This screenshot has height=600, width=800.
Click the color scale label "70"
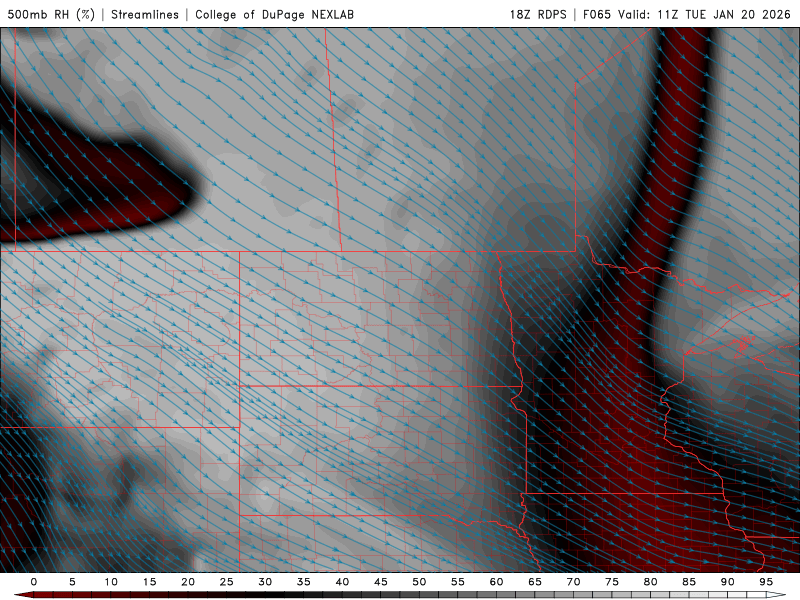[x=573, y=582]
